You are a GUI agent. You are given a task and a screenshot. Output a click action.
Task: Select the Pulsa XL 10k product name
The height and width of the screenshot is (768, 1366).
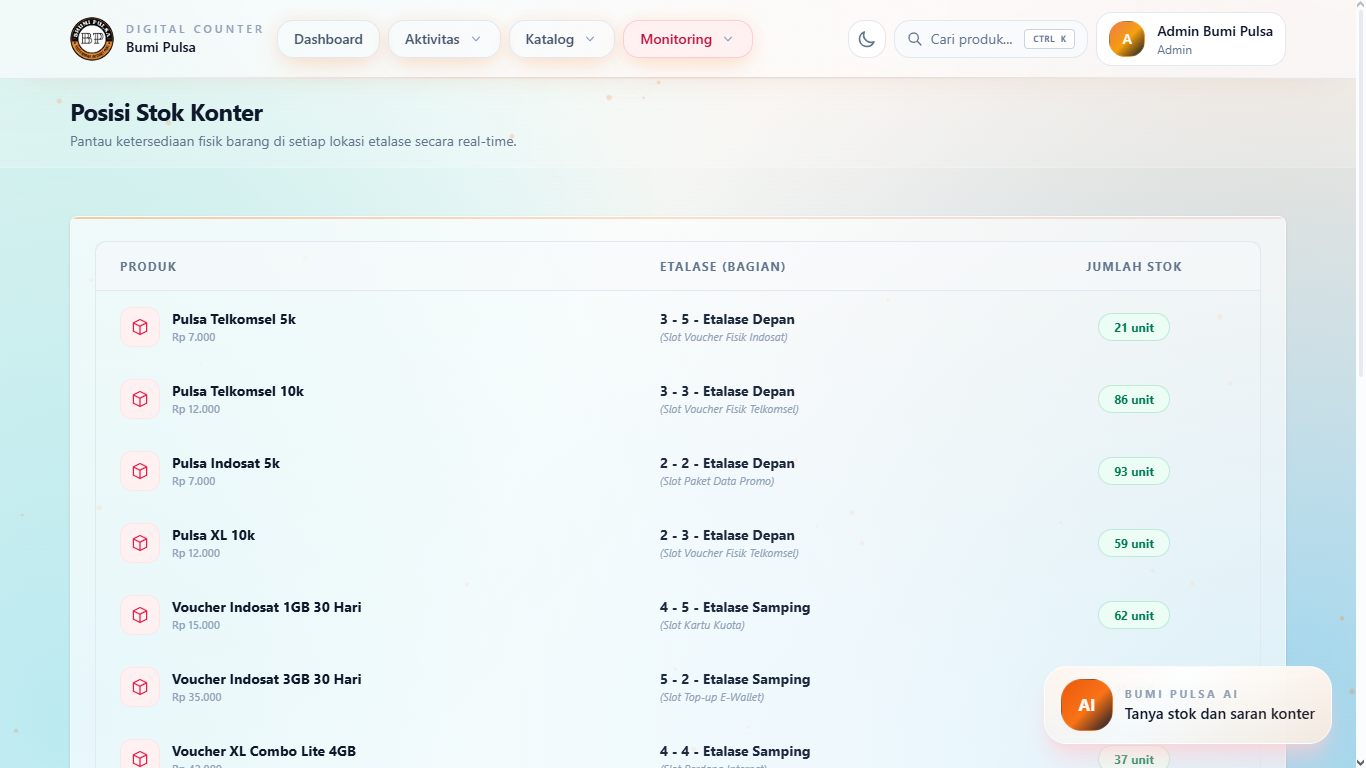(x=213, y=535)
